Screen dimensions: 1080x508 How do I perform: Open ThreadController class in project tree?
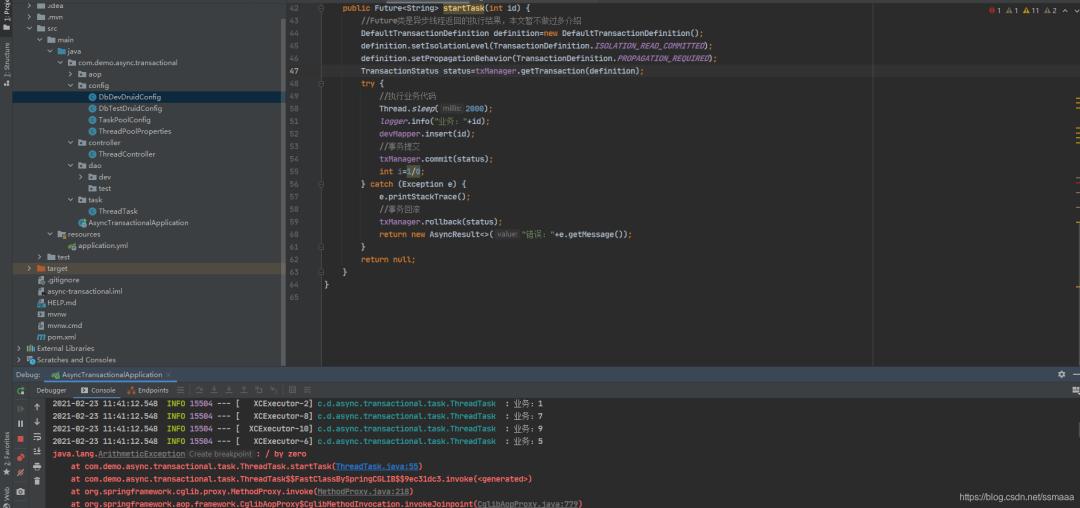pyautogui.click(x=126, y=154)
